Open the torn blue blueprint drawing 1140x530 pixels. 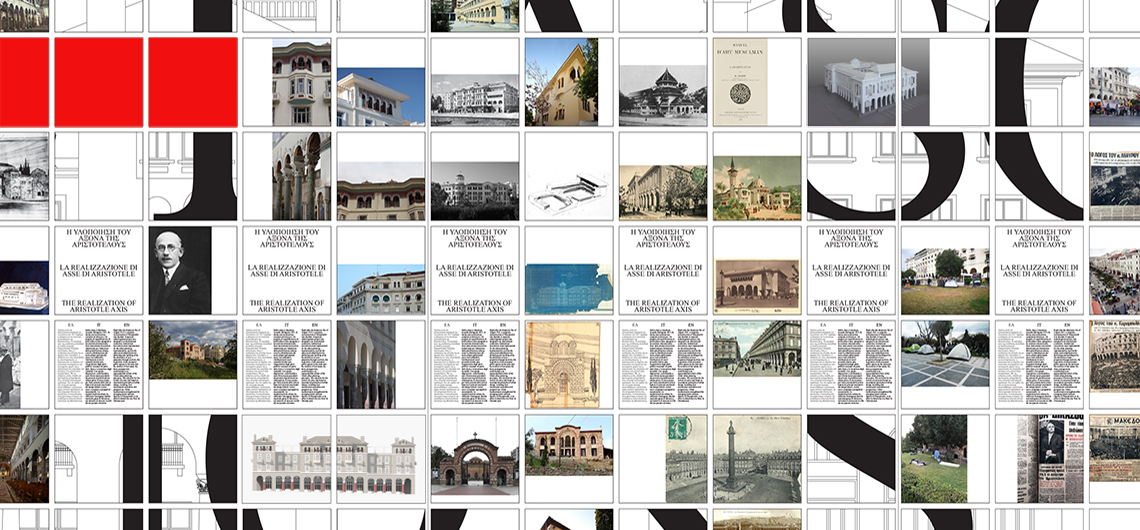click(569, 289)
